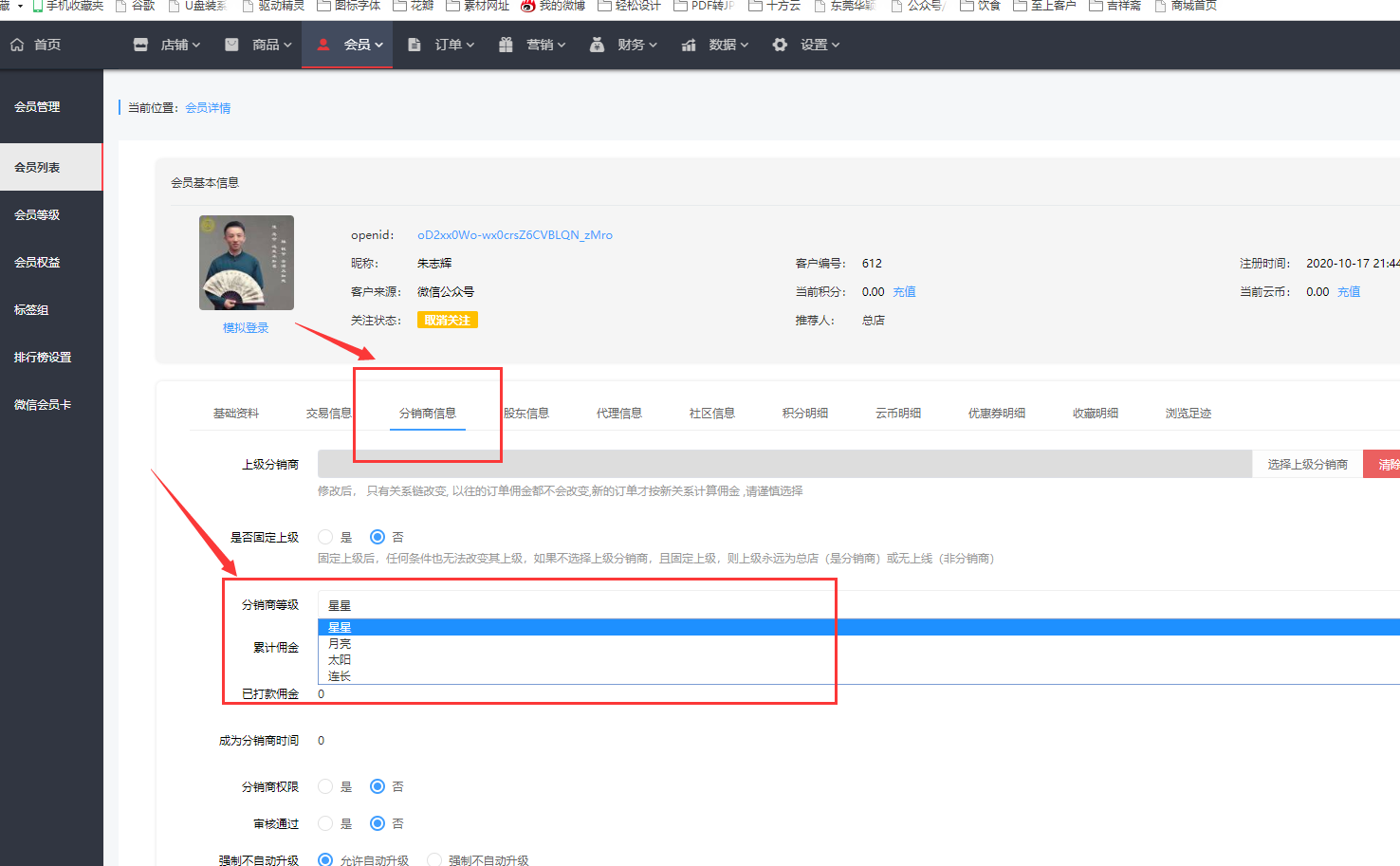Switch to the 股东信息 tab
Screen dimensions: 1400x866
(x=526, y=413)
